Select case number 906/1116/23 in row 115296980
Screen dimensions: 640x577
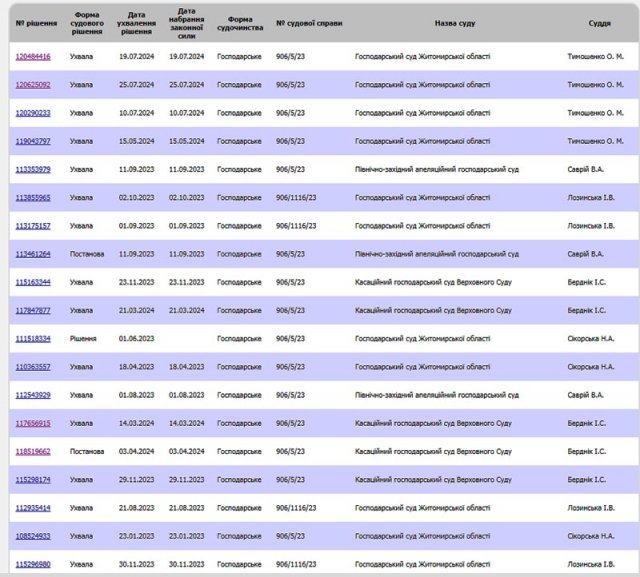[x=296, y=564]
